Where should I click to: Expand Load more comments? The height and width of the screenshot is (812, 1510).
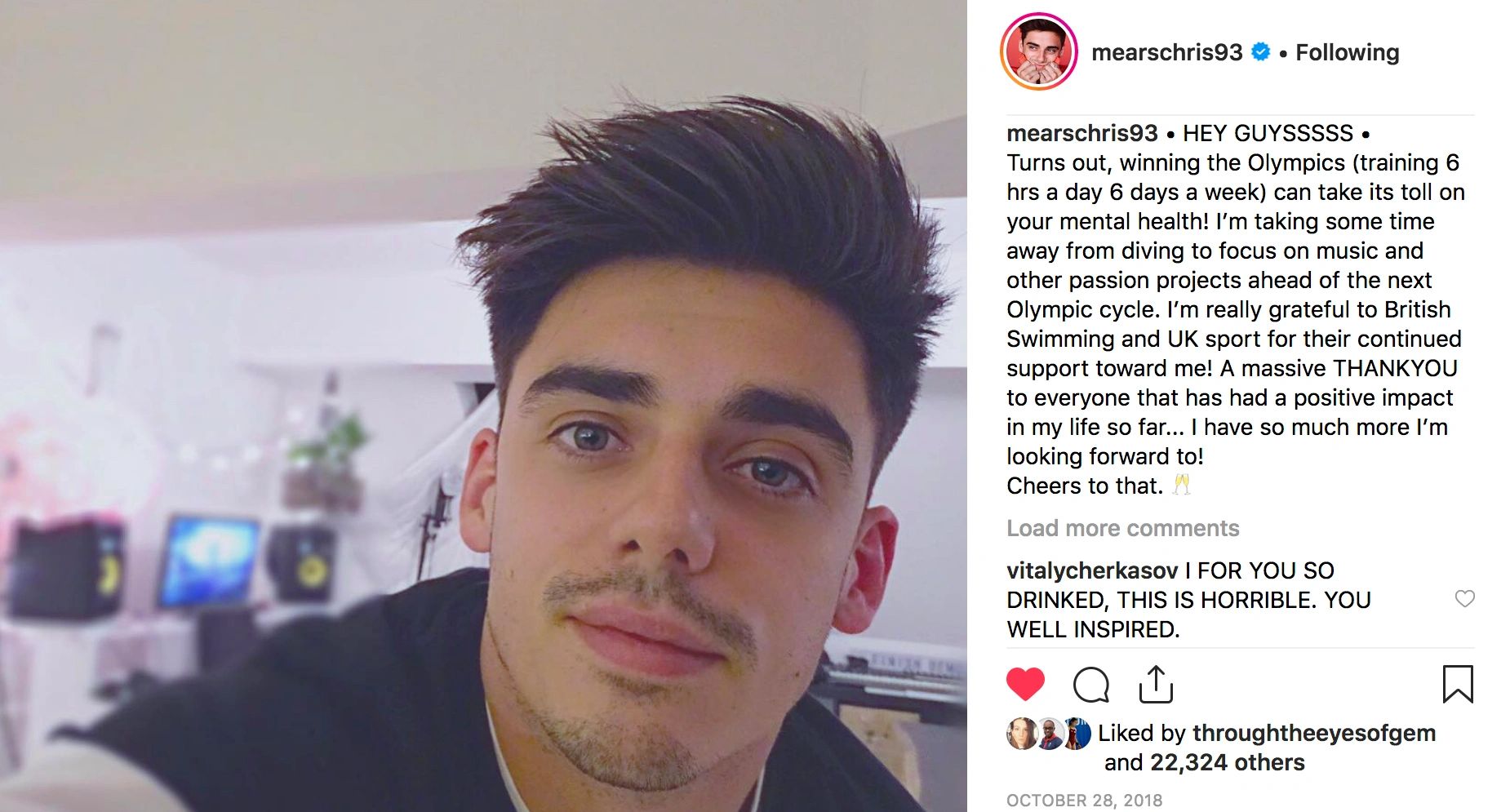pyautogui.click(x=1122, y=528)
